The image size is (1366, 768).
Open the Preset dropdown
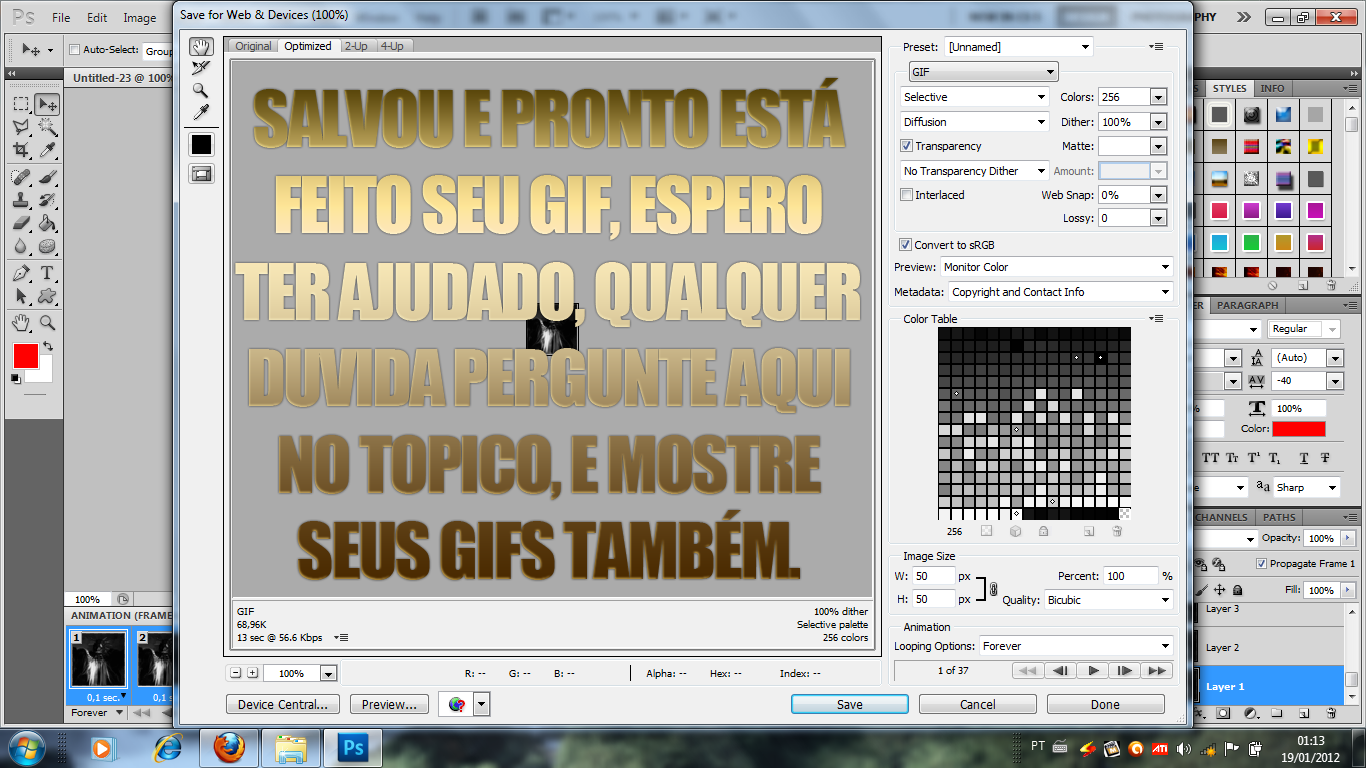tap(1019, 47)
